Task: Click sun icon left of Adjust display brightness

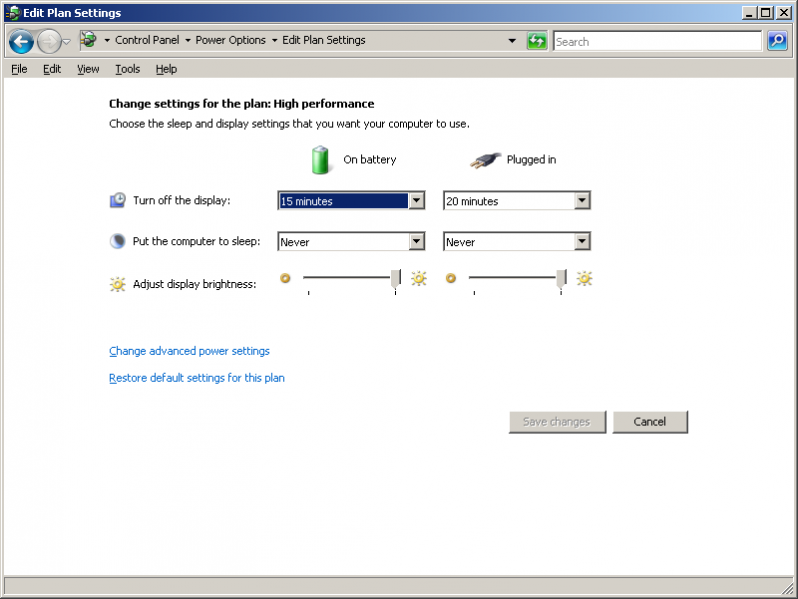Action: tap(118, 284)
